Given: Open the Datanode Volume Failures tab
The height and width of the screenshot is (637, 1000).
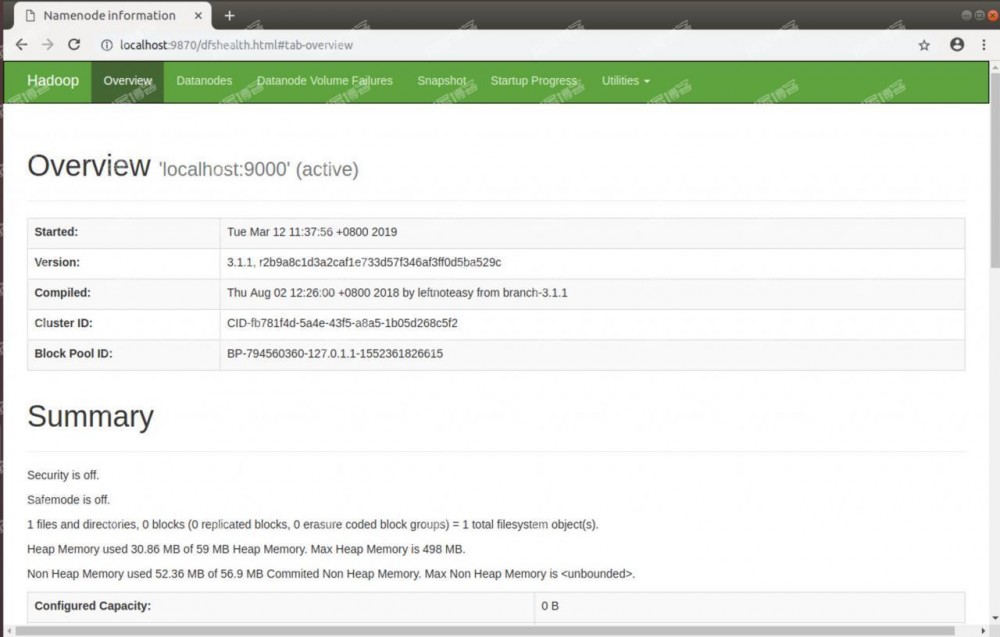Looking at the screenshot, I should [x=324, y=81].
